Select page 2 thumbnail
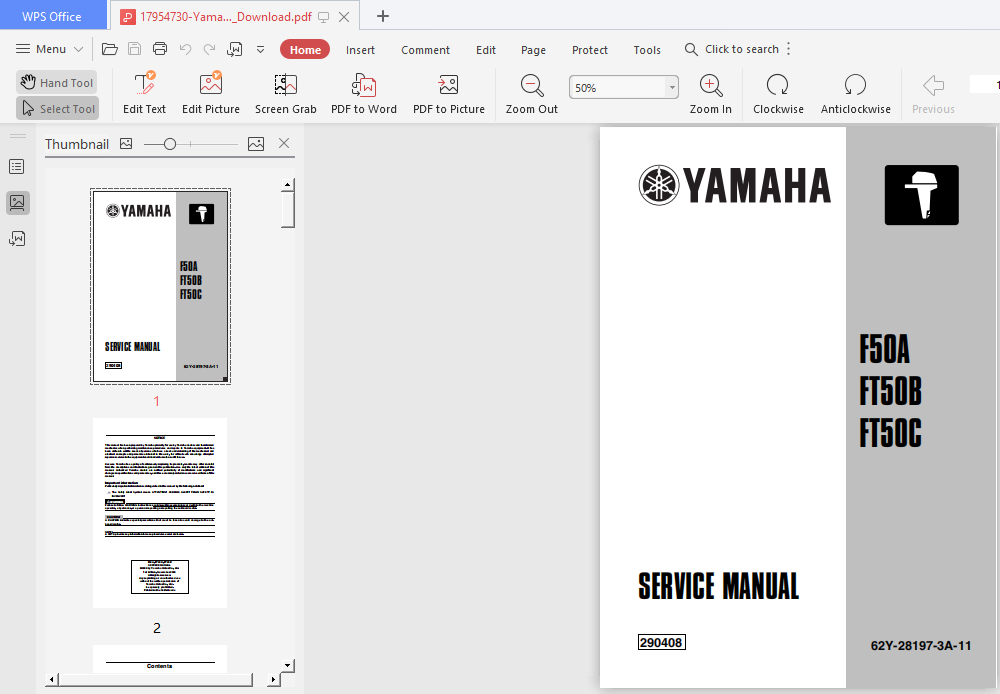 [160, 513]
